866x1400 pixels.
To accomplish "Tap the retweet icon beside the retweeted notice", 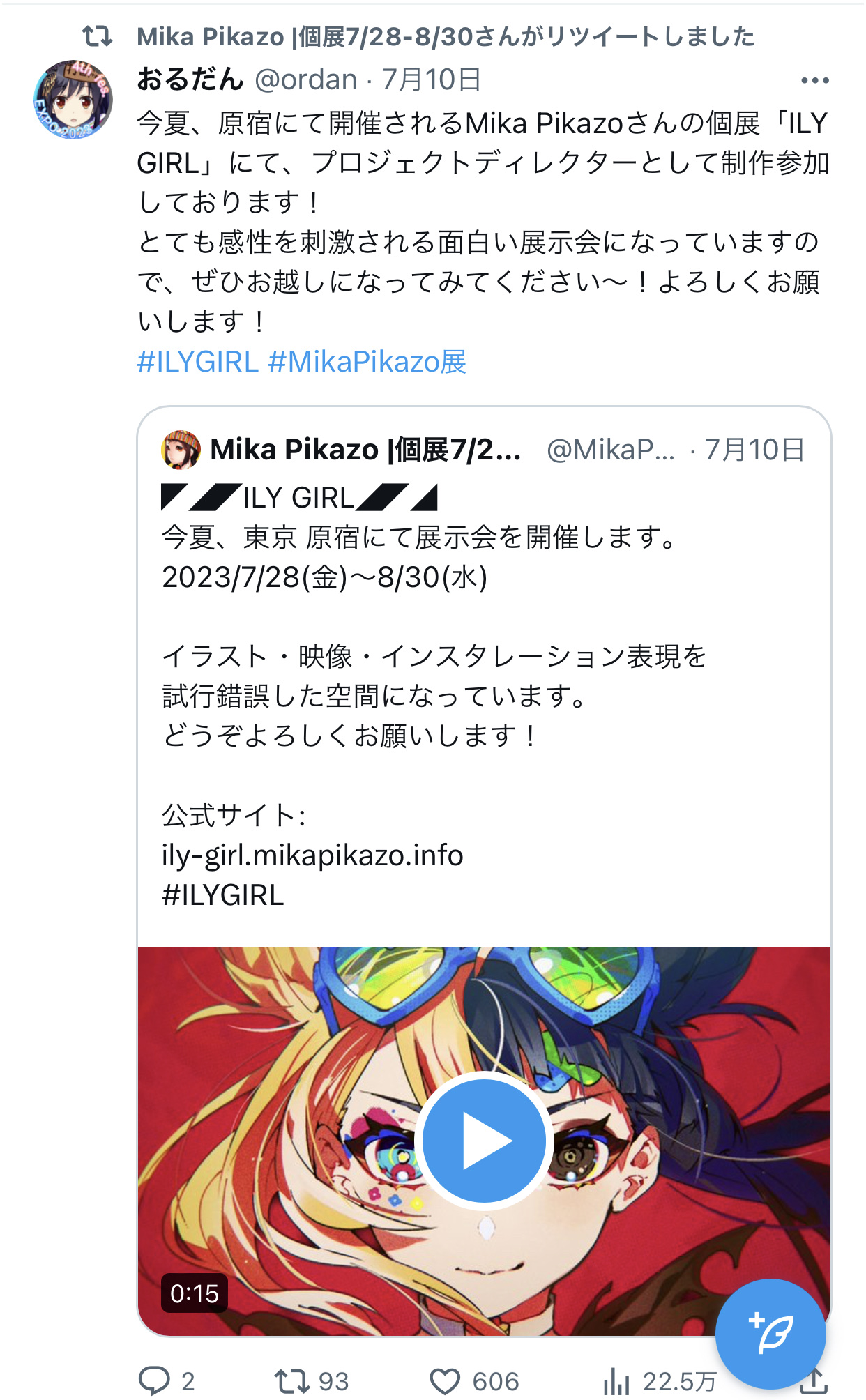I will pos(97,36).
